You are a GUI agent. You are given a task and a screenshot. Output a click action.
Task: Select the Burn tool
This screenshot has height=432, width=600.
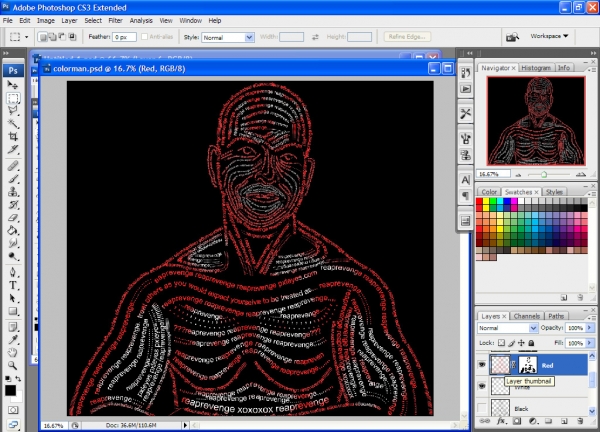pyautogui.click(x=13, y=256)
